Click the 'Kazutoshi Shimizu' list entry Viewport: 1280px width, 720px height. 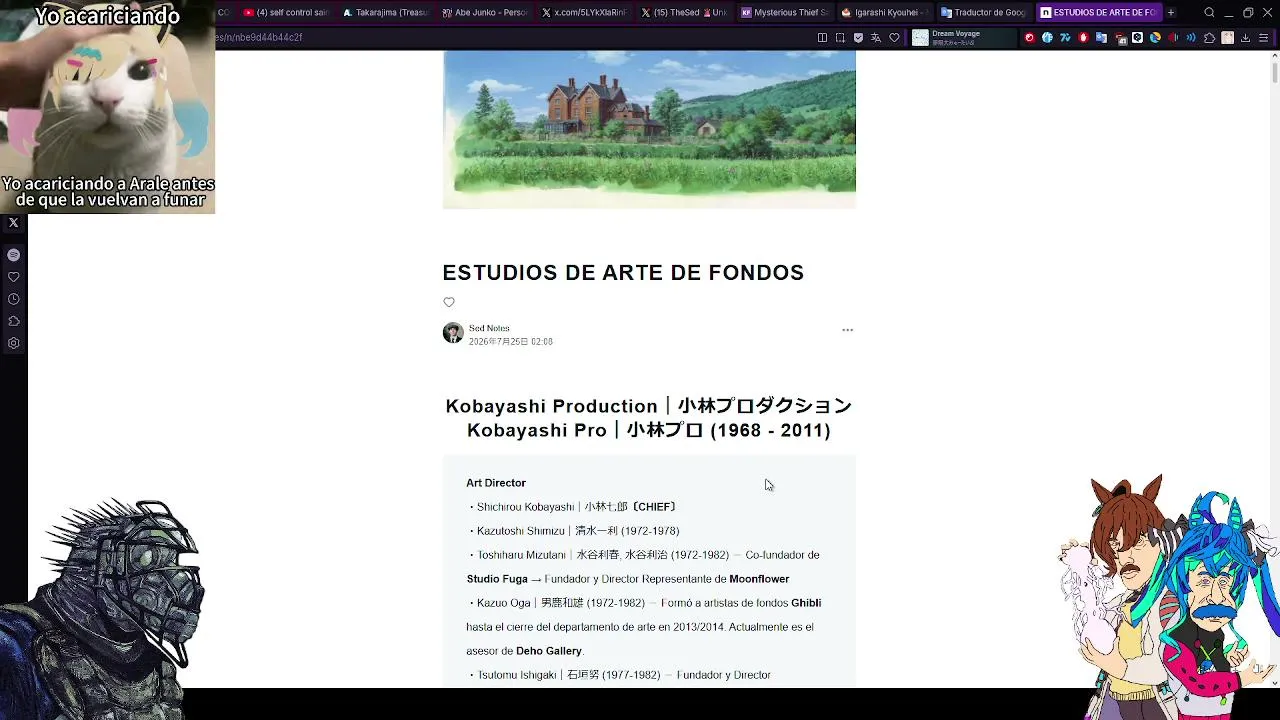click(x=573, y=531)
